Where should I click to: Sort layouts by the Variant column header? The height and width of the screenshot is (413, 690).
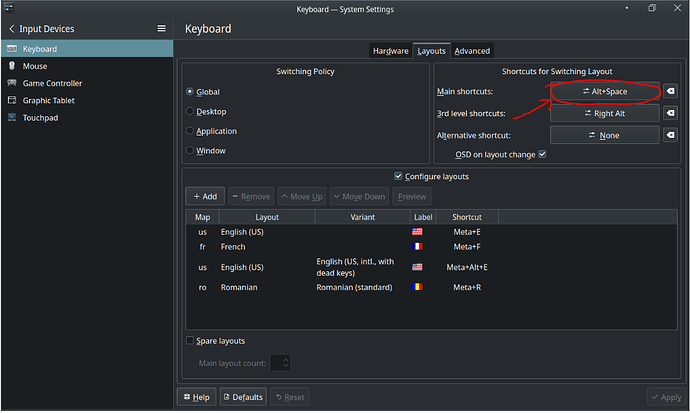tap(362, 217)
